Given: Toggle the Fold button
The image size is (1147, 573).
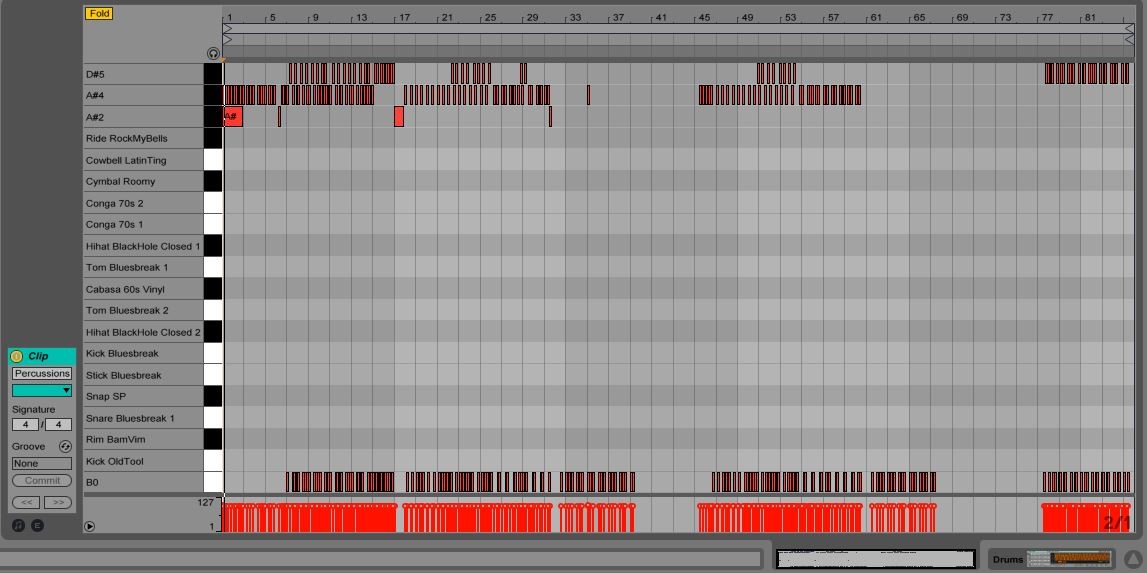Looking at the screenshot, I should click(x=99, y=13).
